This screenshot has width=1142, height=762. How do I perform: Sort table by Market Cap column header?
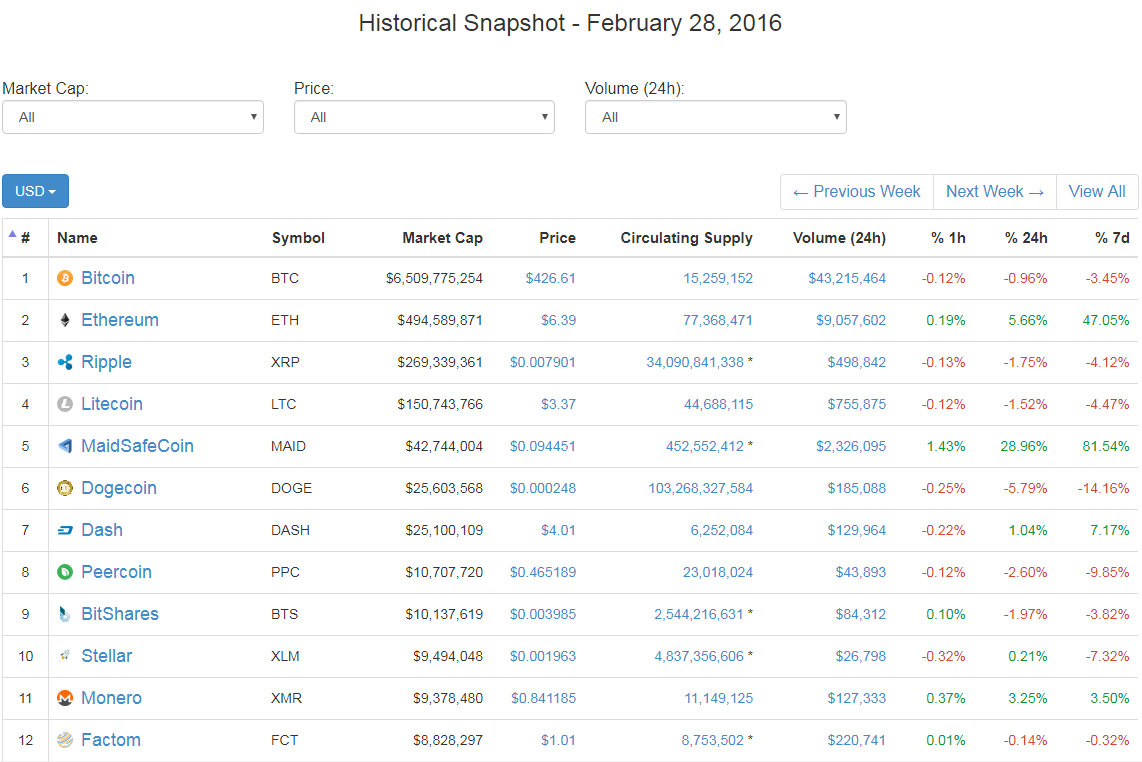442,238
